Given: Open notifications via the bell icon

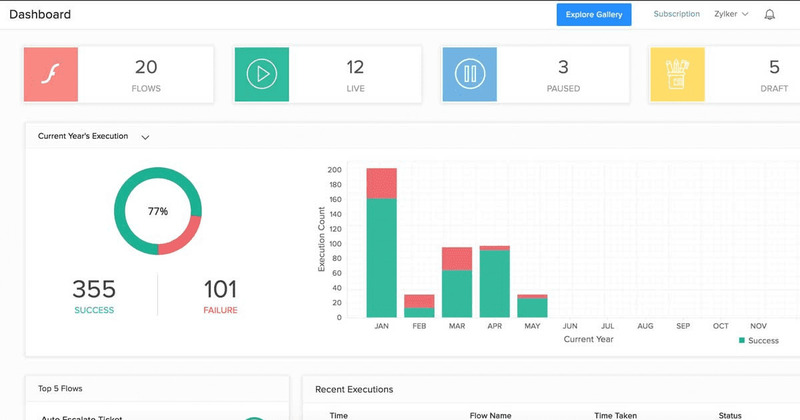Looking at the screenshot, I should coord(769,14).
